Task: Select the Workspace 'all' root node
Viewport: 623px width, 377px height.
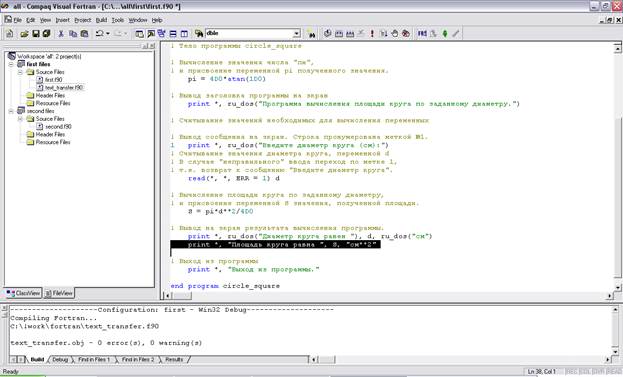Action: pyautogui.click(x=49, y=56)
